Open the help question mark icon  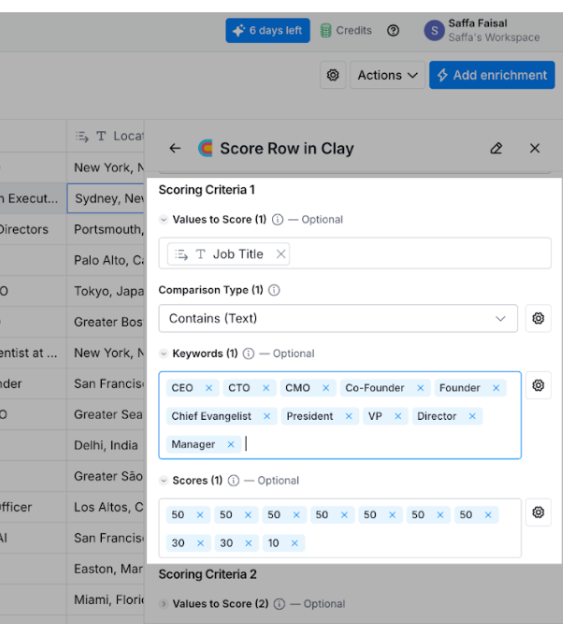click(x=393, y=30)
